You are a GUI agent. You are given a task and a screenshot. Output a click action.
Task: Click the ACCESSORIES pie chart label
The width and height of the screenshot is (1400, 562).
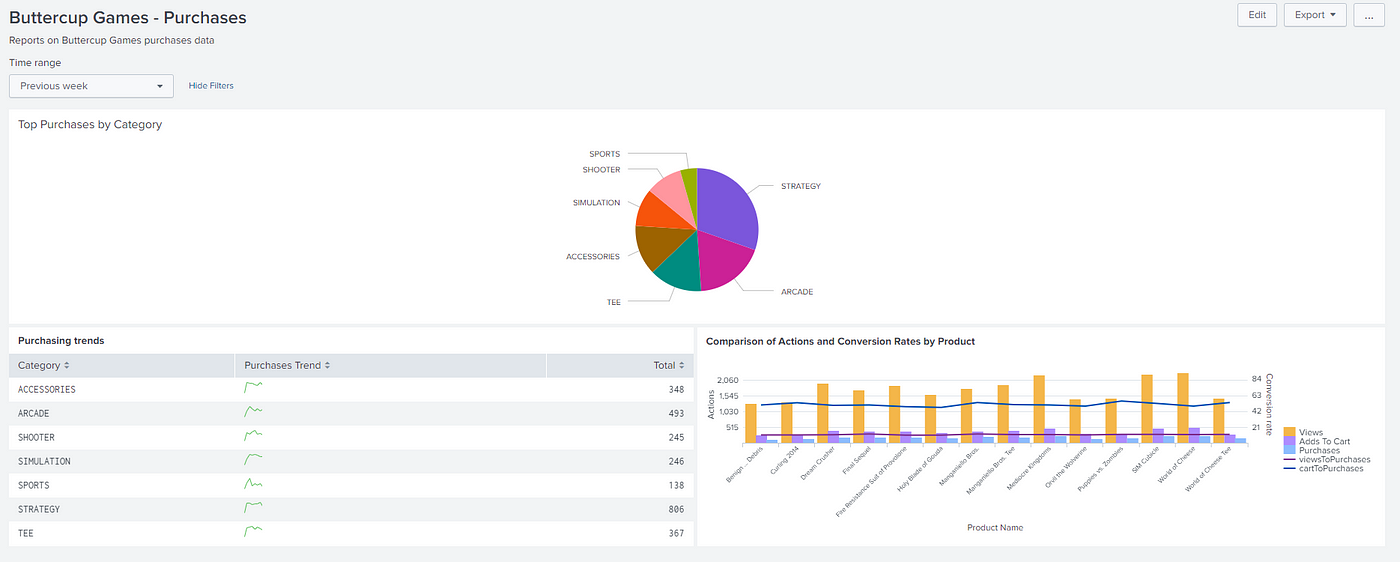click(x=593, y=257)
